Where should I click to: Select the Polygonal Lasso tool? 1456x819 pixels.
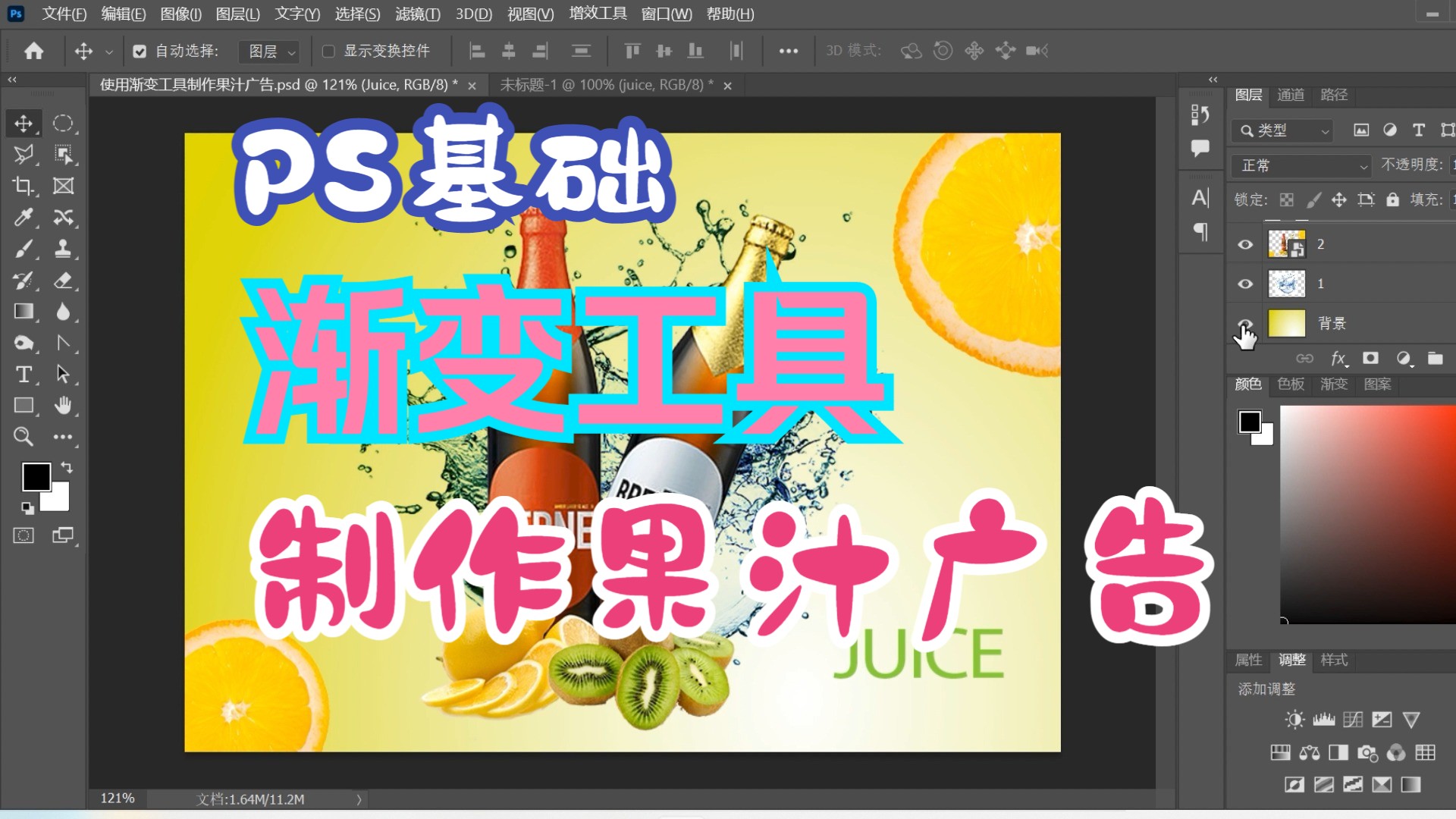click(24, 155)
